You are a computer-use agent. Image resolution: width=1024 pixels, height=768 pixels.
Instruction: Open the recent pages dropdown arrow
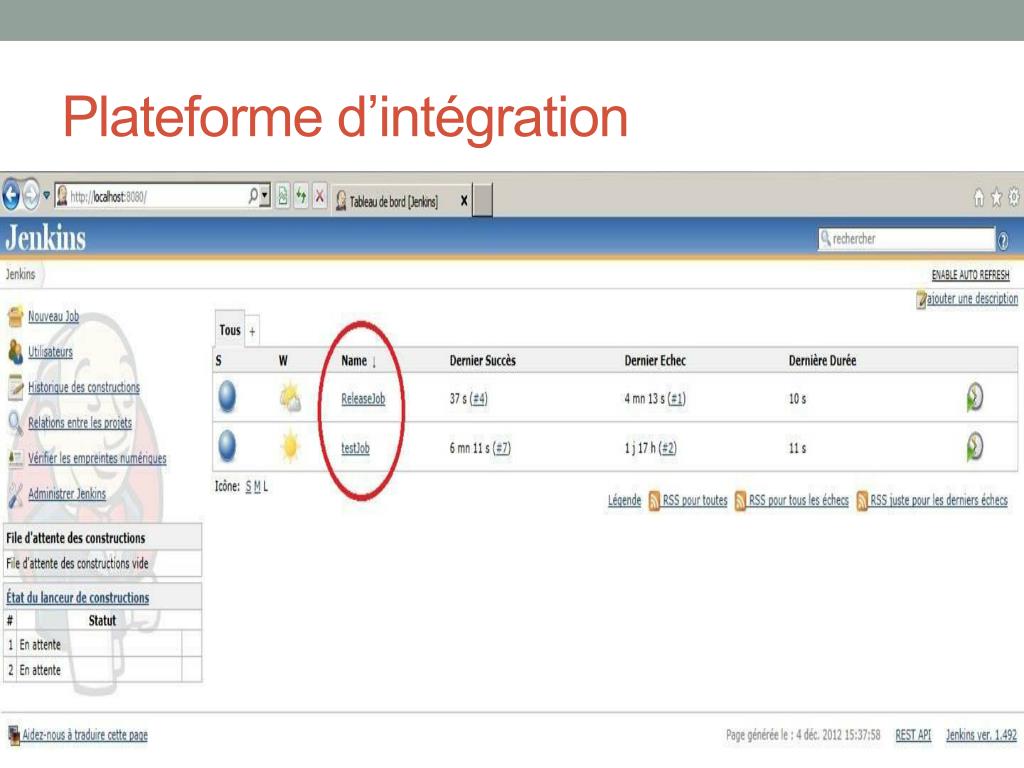(46, 195)
